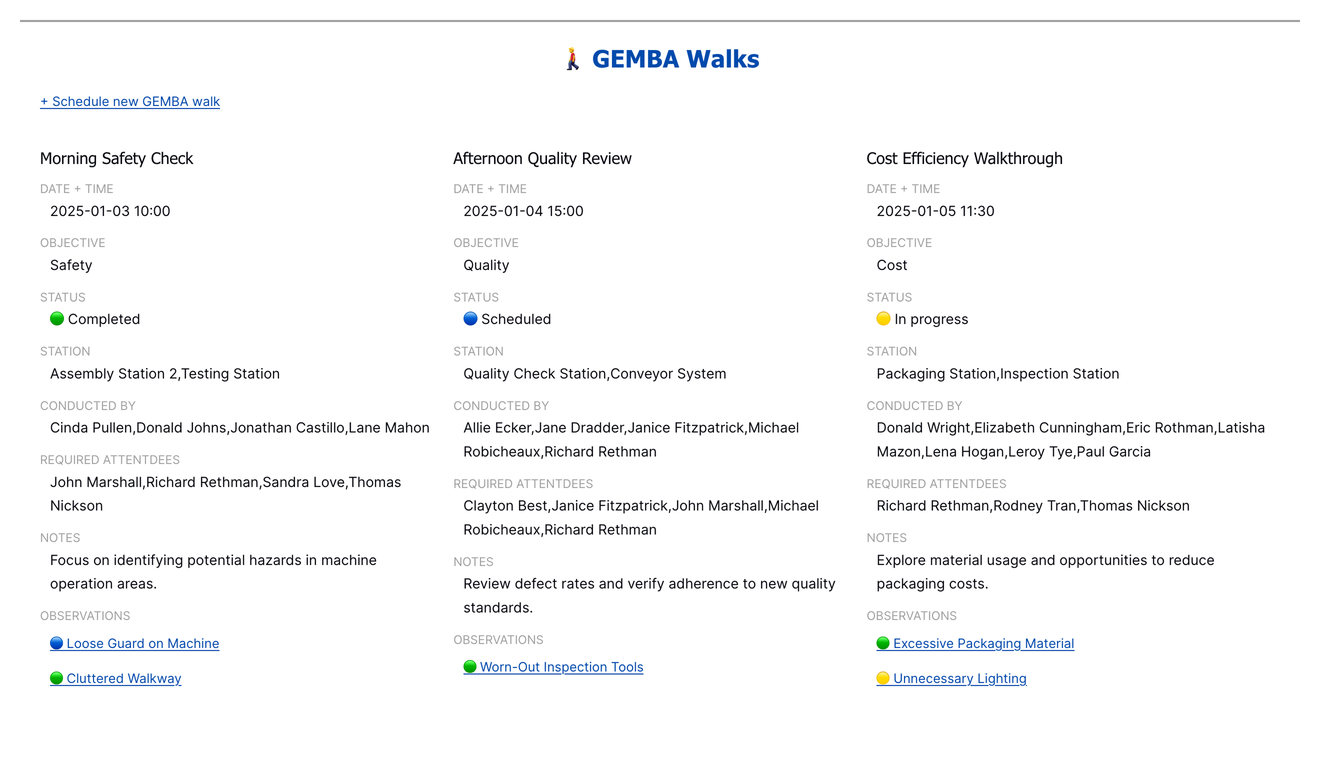Open the Worn-Out Inspection Tools observation
The image size is (1320, 760).
pyautogui.click(x=561, y=667)
